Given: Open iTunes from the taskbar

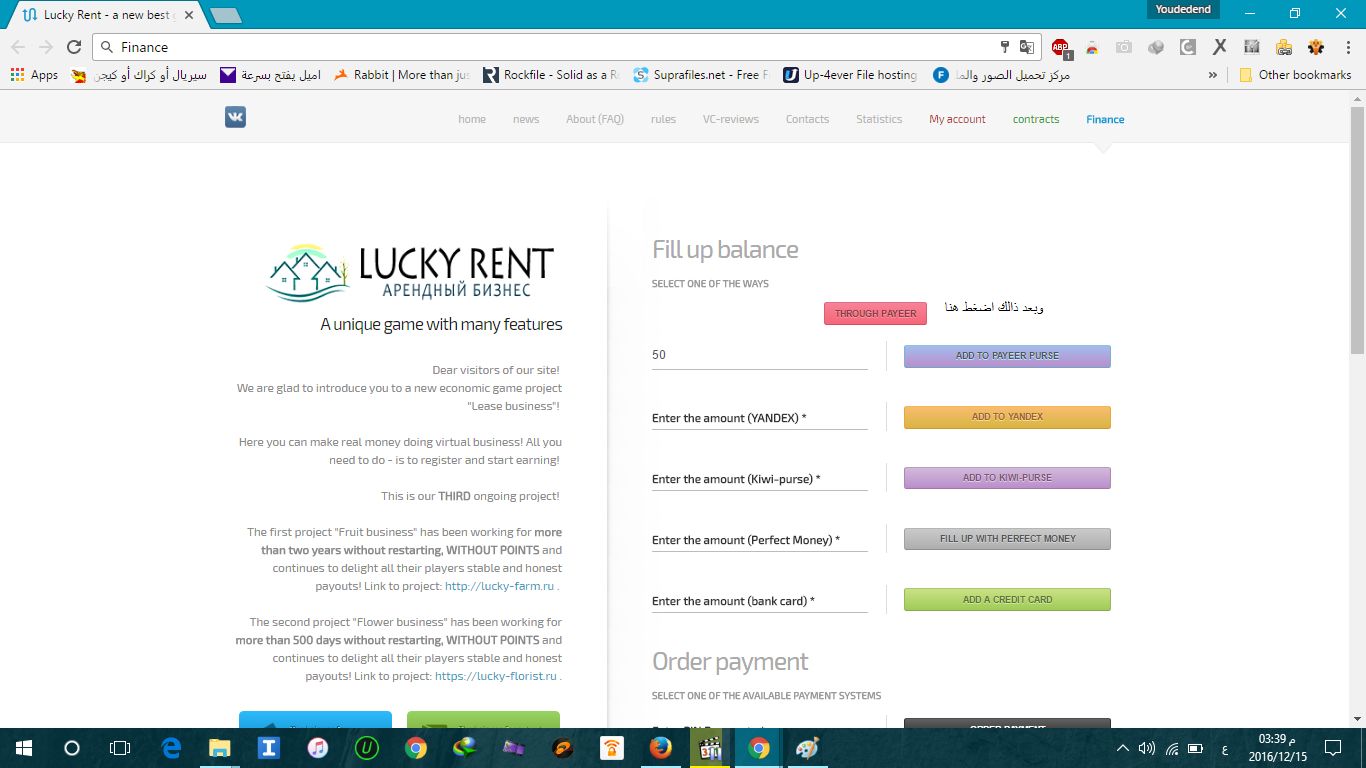Looking at the screenshot, I should [x=318, y=748].
